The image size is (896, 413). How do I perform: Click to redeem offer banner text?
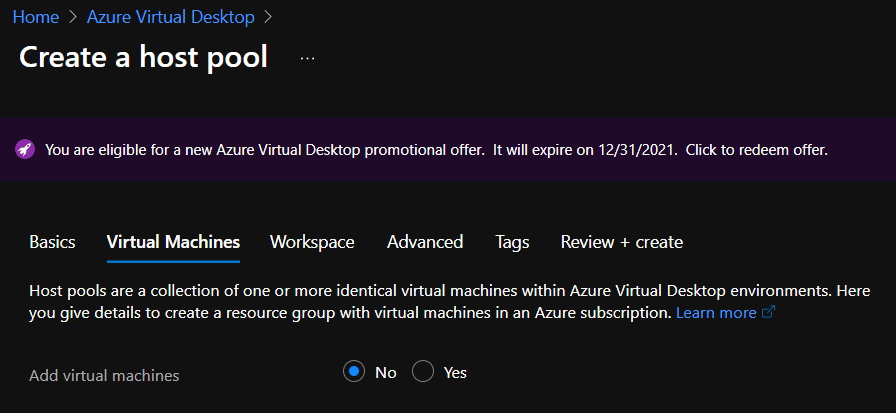point(757,150)
